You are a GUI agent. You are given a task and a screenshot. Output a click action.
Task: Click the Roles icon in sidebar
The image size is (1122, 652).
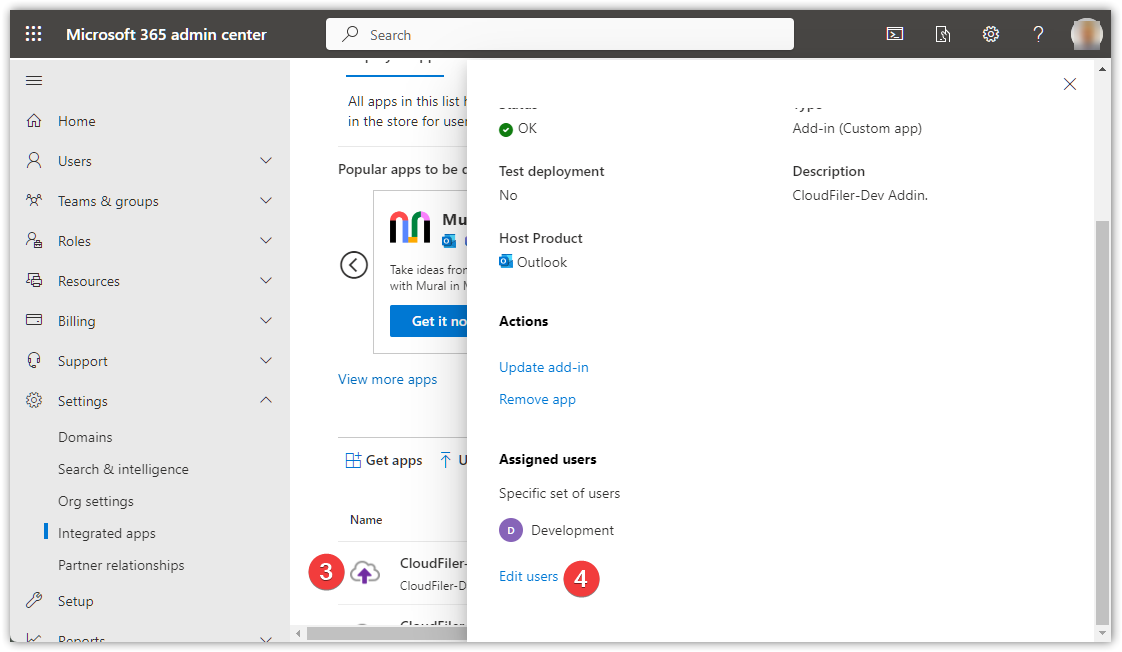(x=34, y=240)
